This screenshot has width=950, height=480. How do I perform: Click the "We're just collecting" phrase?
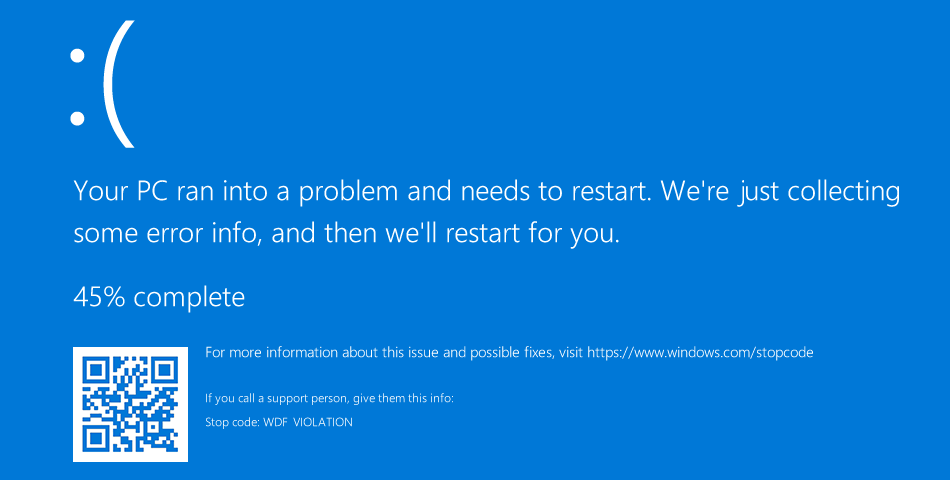pyautogui.click(x=780, y=192)
